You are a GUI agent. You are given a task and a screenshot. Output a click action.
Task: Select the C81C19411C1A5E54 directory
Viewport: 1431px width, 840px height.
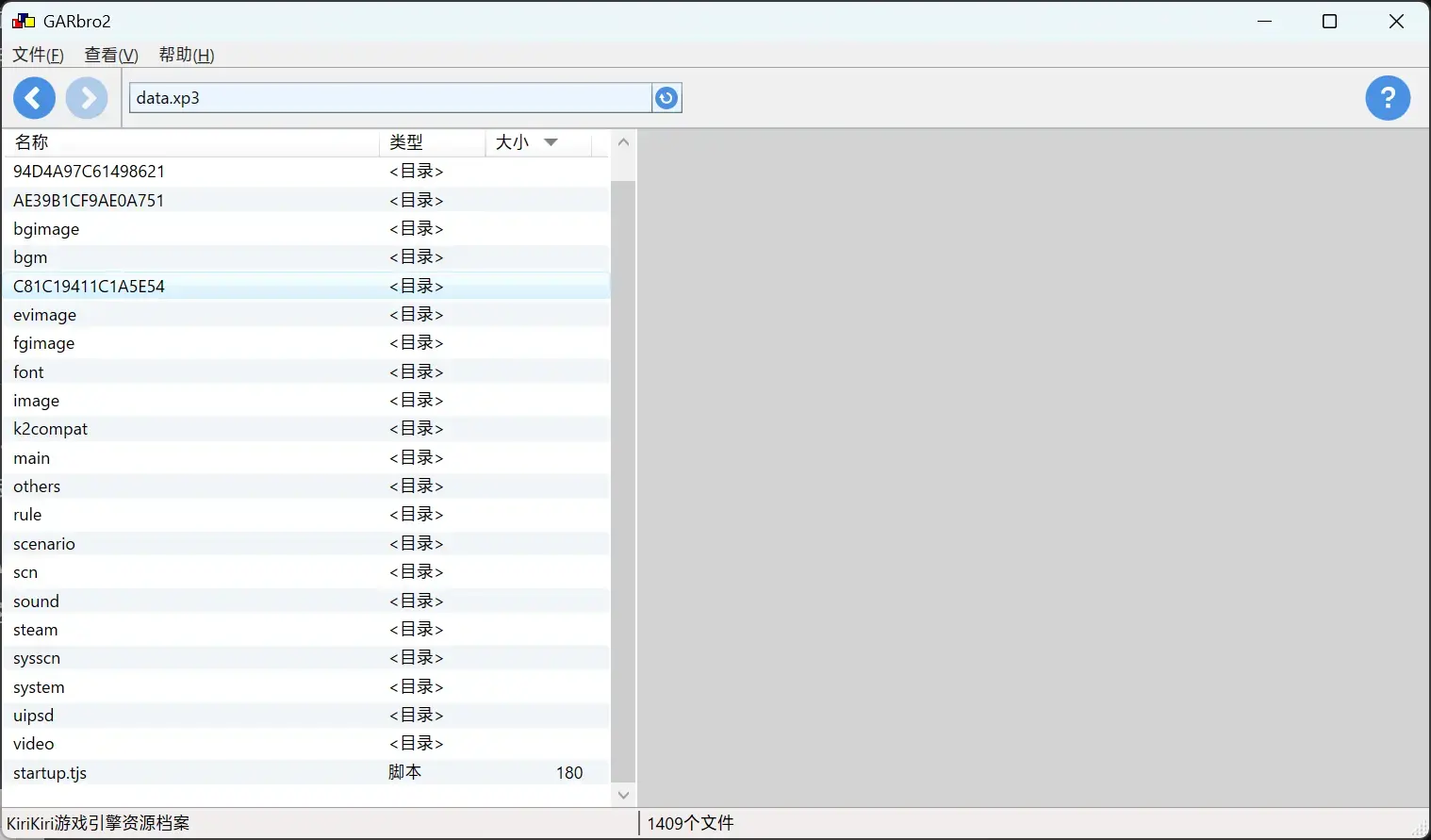(x=306, y=286)
